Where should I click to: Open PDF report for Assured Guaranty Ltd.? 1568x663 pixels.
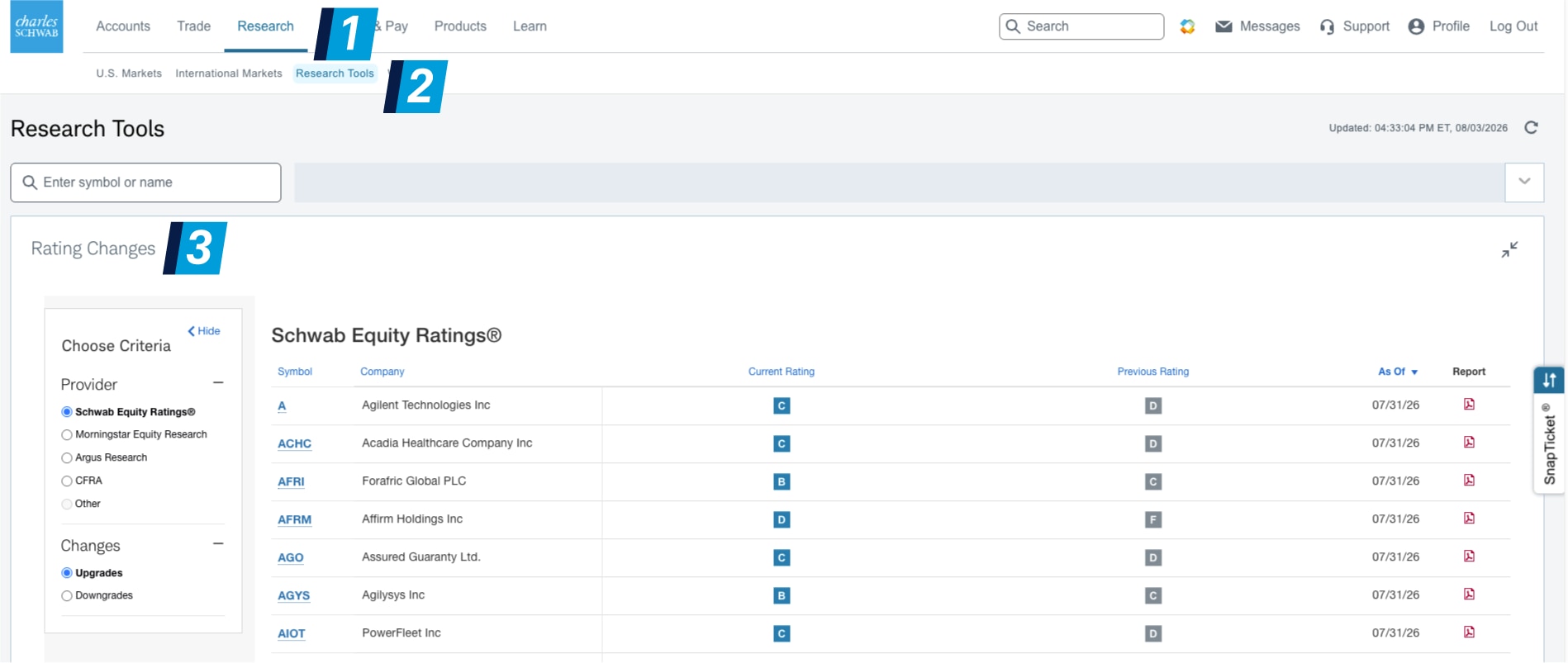1469,556
